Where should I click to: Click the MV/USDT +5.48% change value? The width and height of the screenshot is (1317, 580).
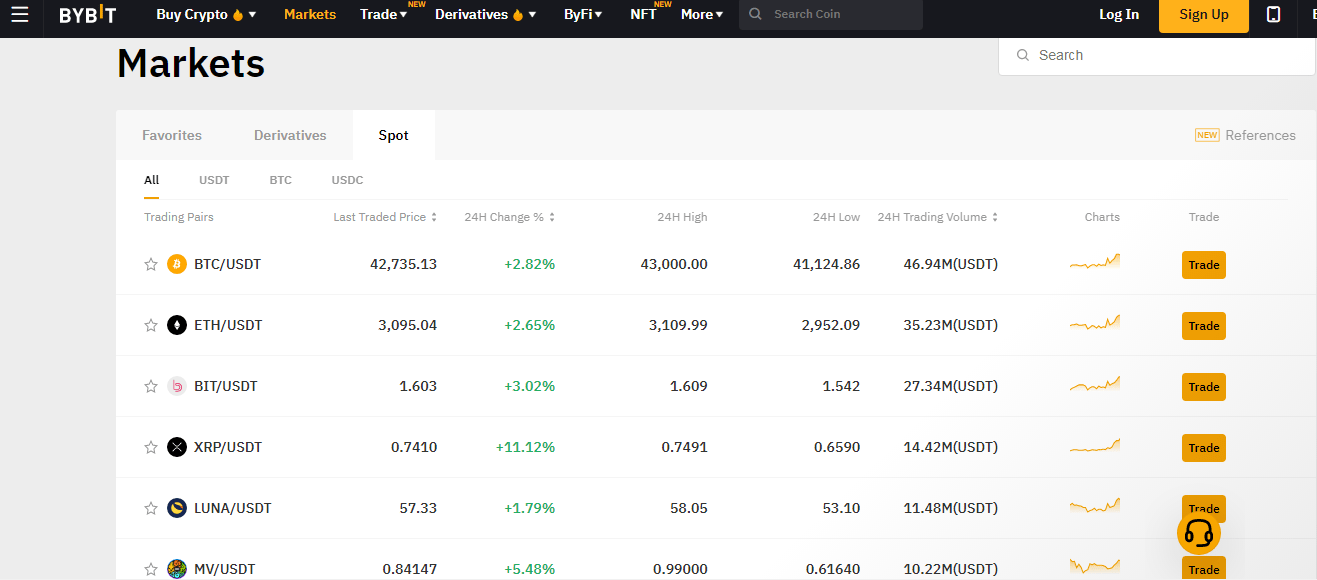pos(530,569)
